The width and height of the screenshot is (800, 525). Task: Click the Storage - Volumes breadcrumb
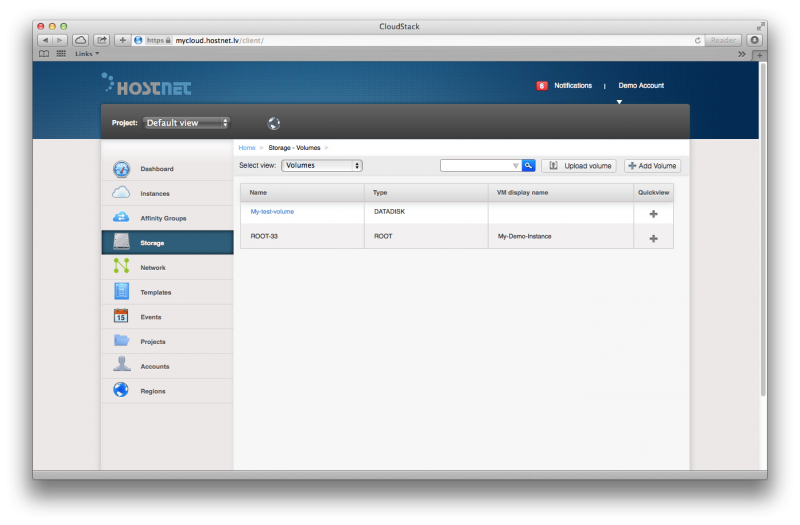coord(294,147)
